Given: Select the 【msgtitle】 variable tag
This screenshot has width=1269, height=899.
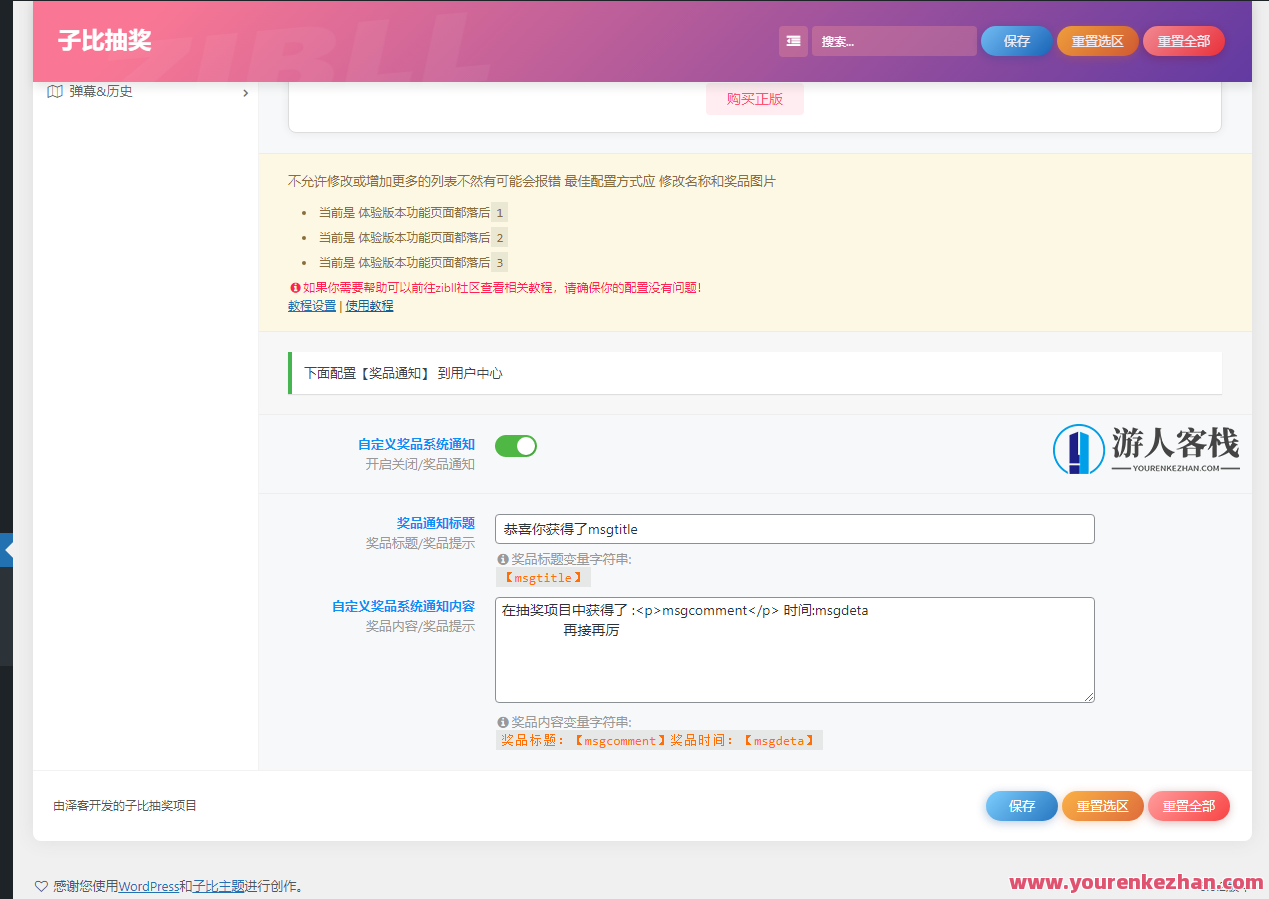Looking at the screenshot, I should coord(543,577).
